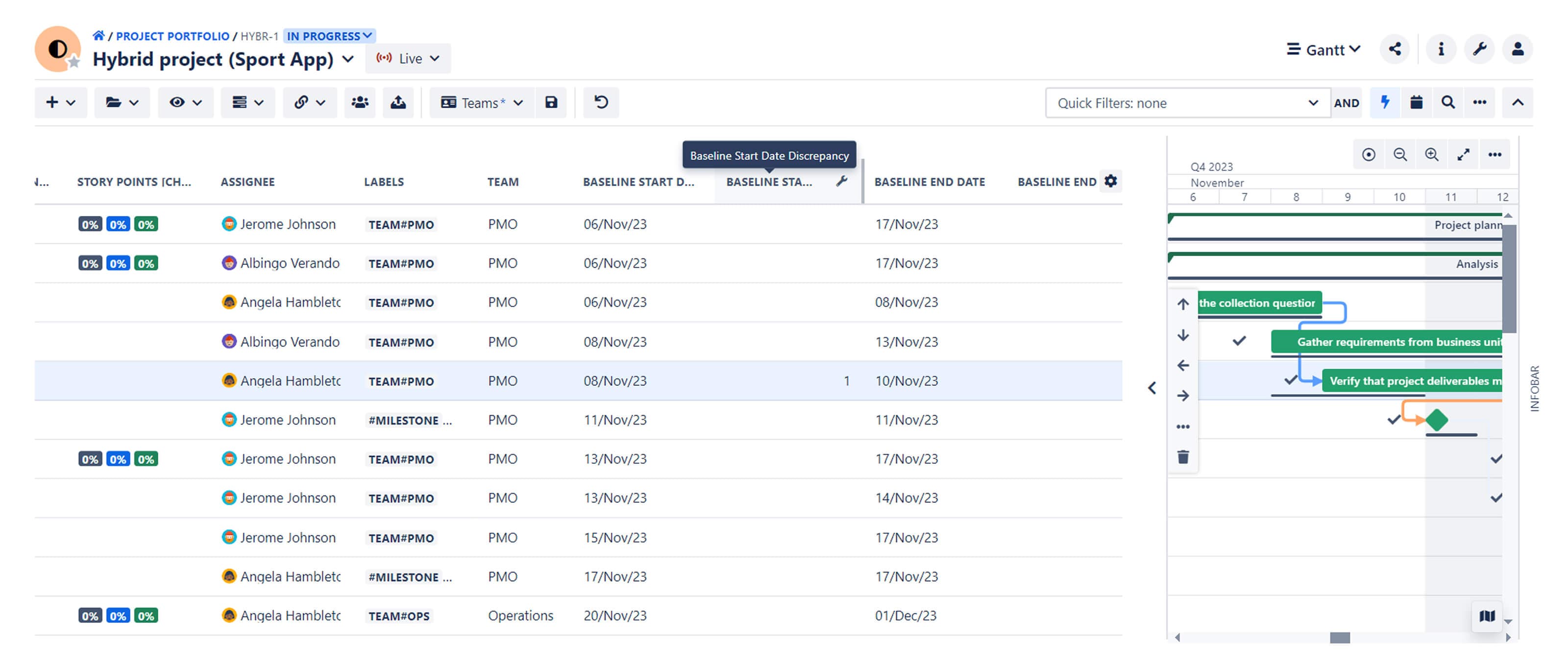
Task: Collapse the Gantt panel with the left chevron
Action: coord(1151,388)
